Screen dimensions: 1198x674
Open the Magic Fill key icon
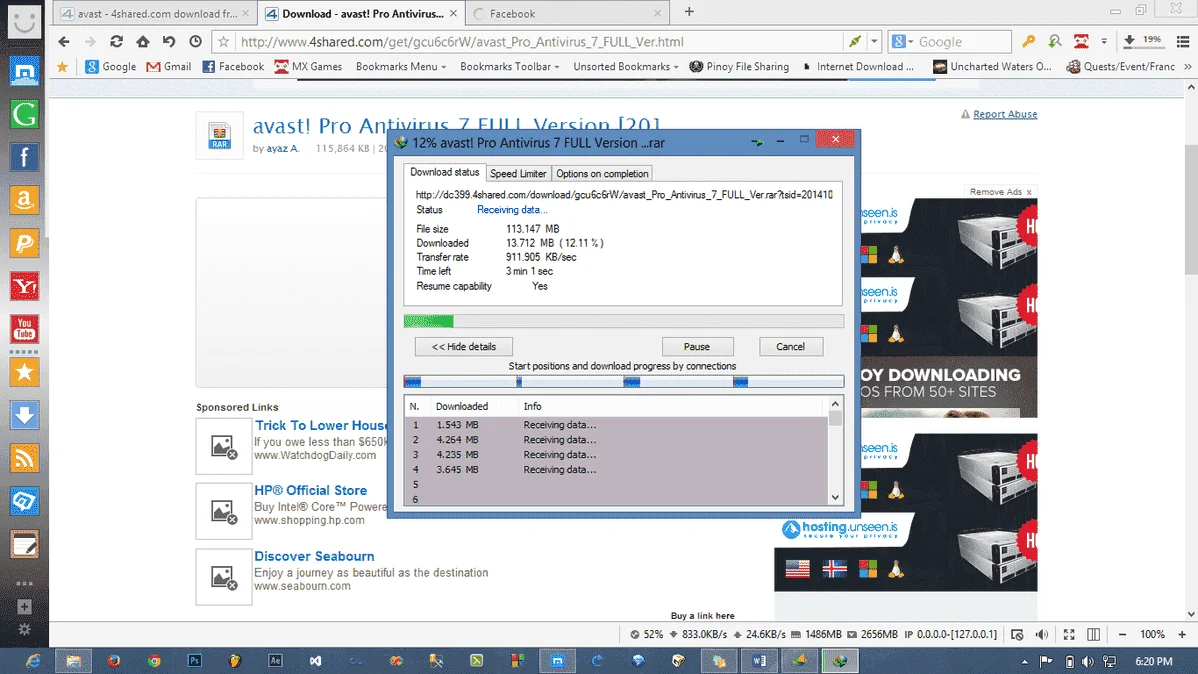click(x=1028, y=42)
